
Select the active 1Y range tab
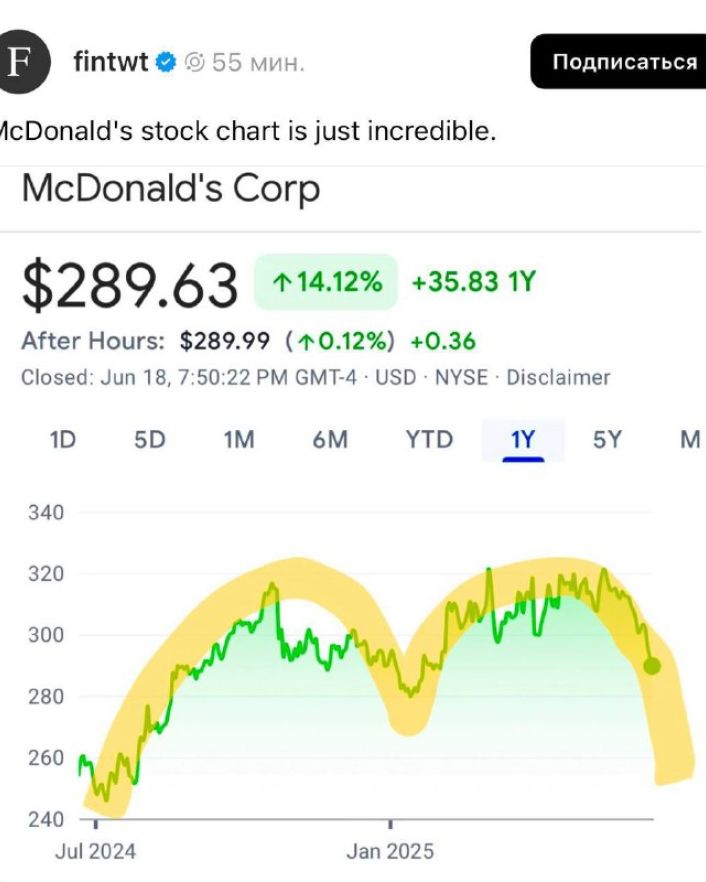523,440
